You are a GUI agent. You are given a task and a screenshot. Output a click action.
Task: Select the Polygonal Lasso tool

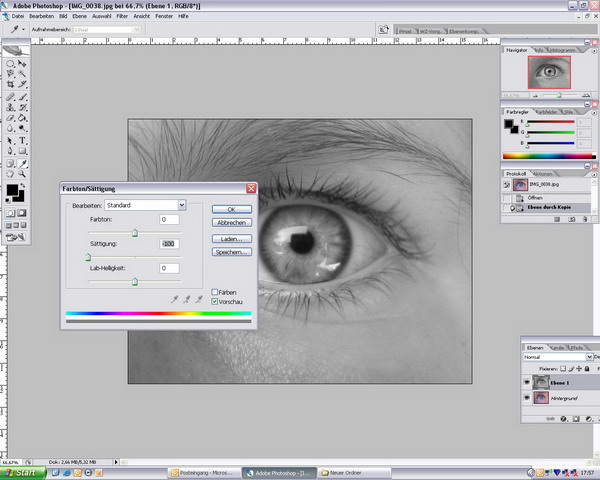pos(10,73)
